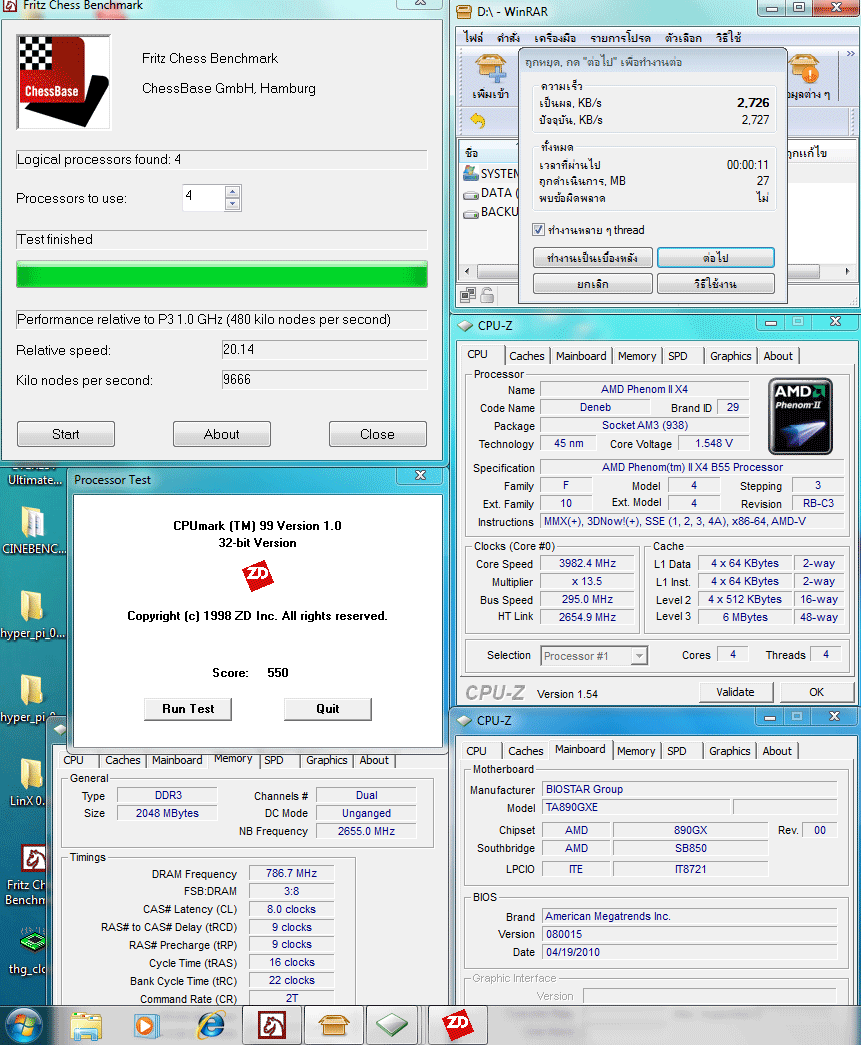Viewport: 861px width, 1045px height.
Task: Open the เครื่องมือ menu in WinRAR
Action: [x=554, y=37]
